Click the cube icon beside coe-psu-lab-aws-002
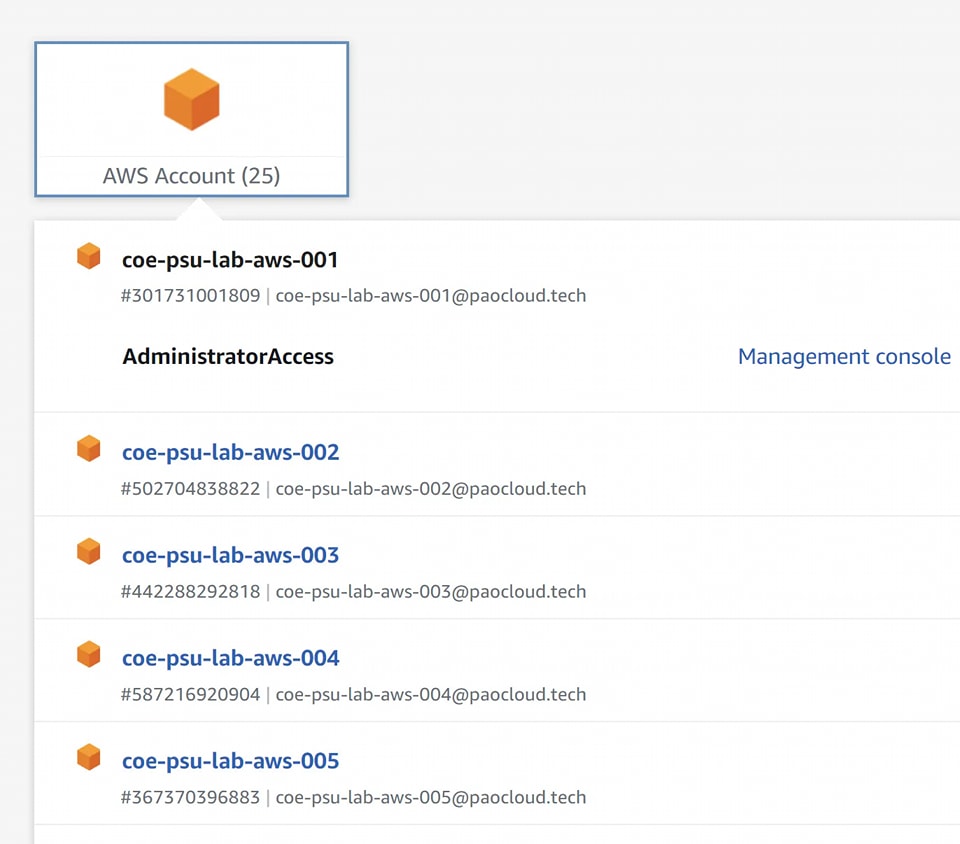The width and height of the screenshot is (960, 844). (x=89, y=450)
